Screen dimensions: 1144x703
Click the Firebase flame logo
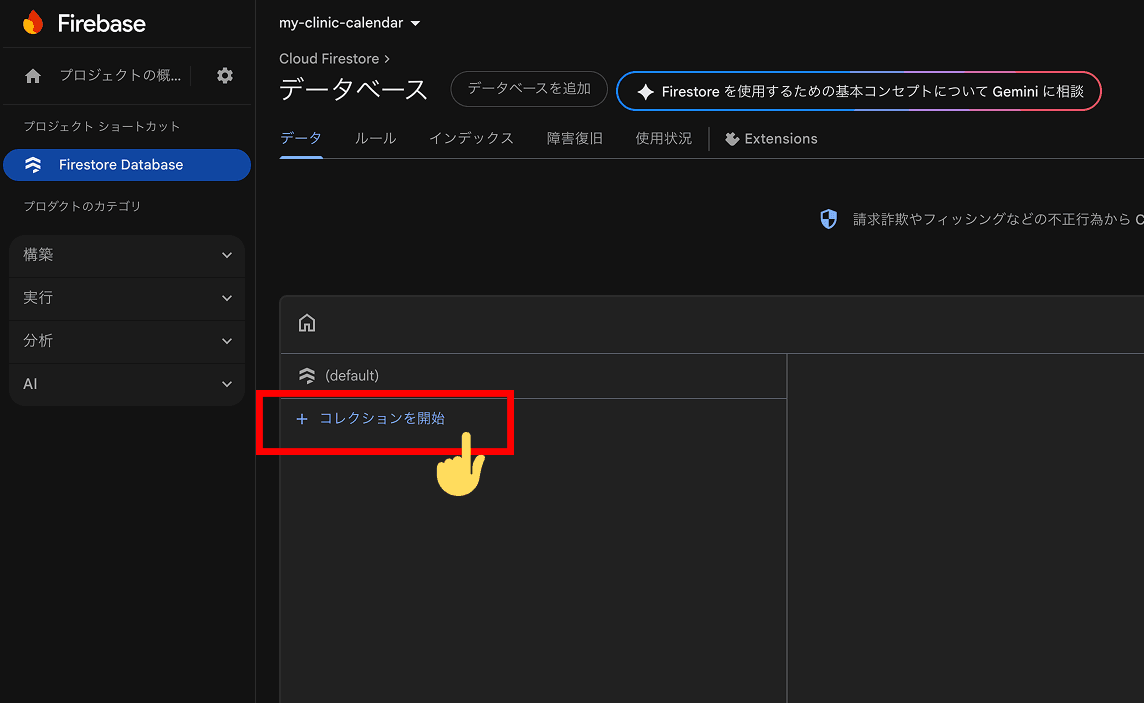pos(33,23)
